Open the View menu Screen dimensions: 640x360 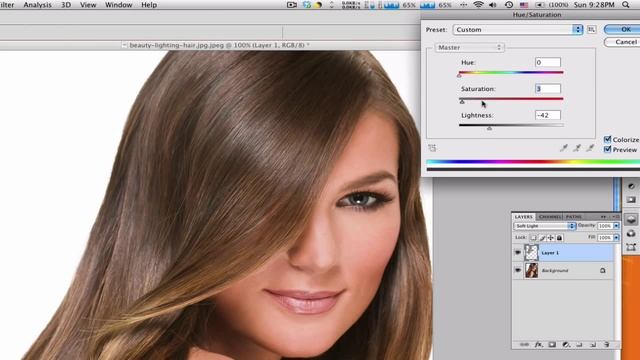click(x=88, y=5)
